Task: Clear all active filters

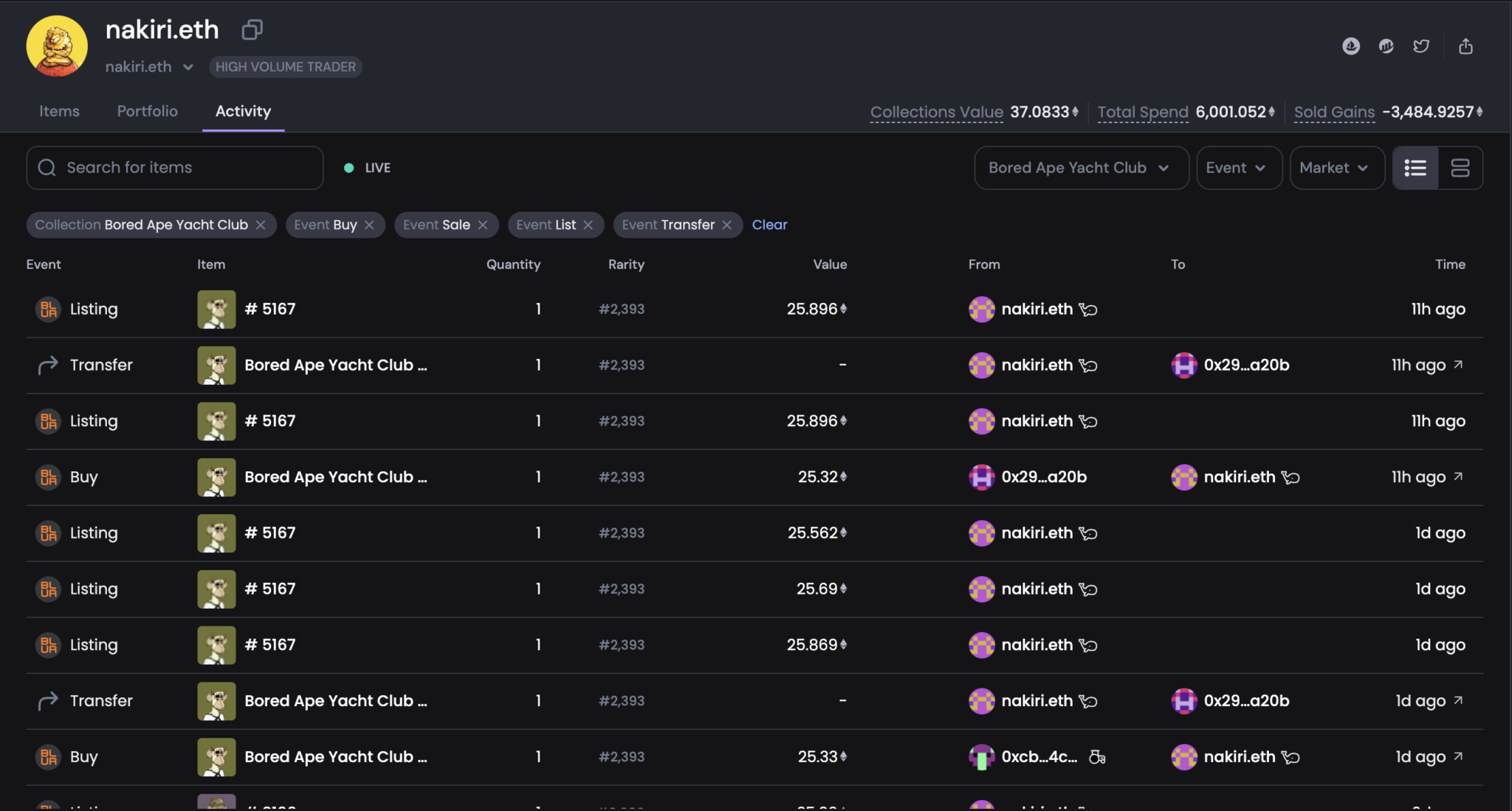Action: point(769,225)
